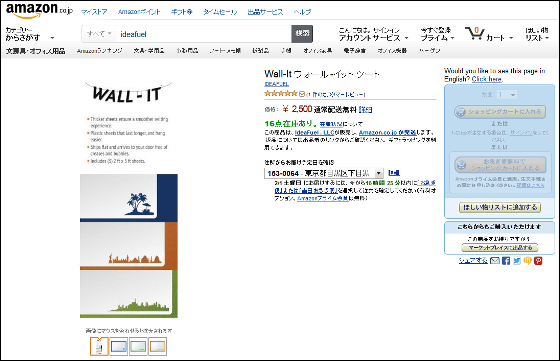
Task: Open the details link under the prime cart button
Action: tap(530, 185)
